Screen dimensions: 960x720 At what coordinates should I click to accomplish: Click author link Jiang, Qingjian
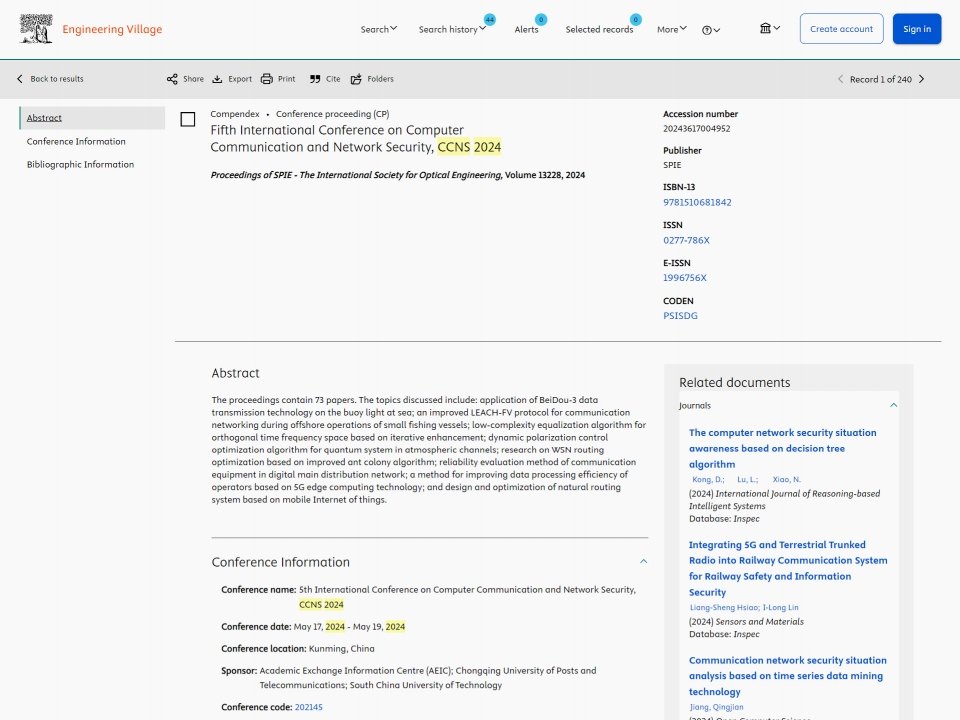coord(716,707)
